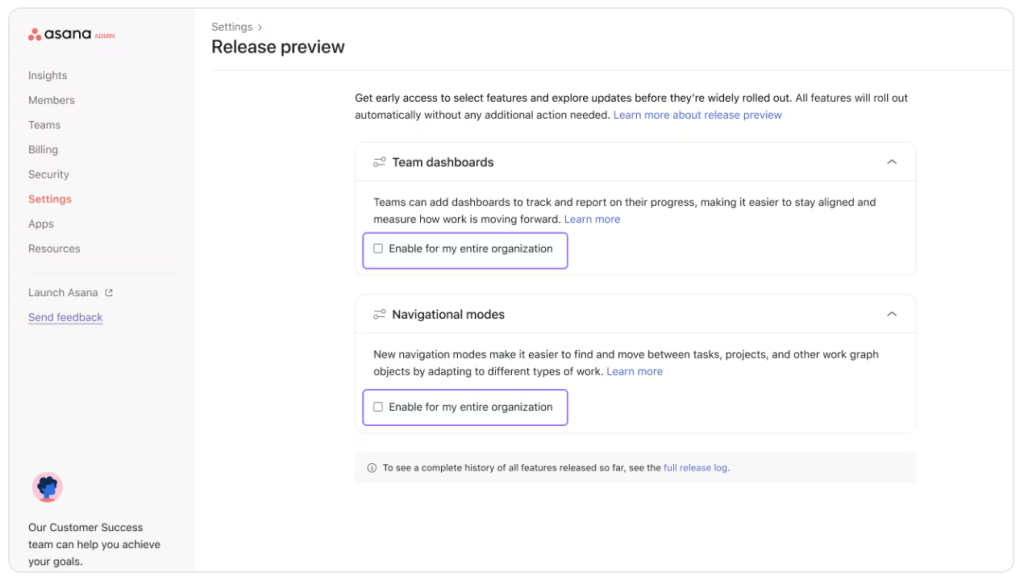Select Billing in the sidebar
The width and height of the screenshot is (1024, 581).
(x=43, y=150)
